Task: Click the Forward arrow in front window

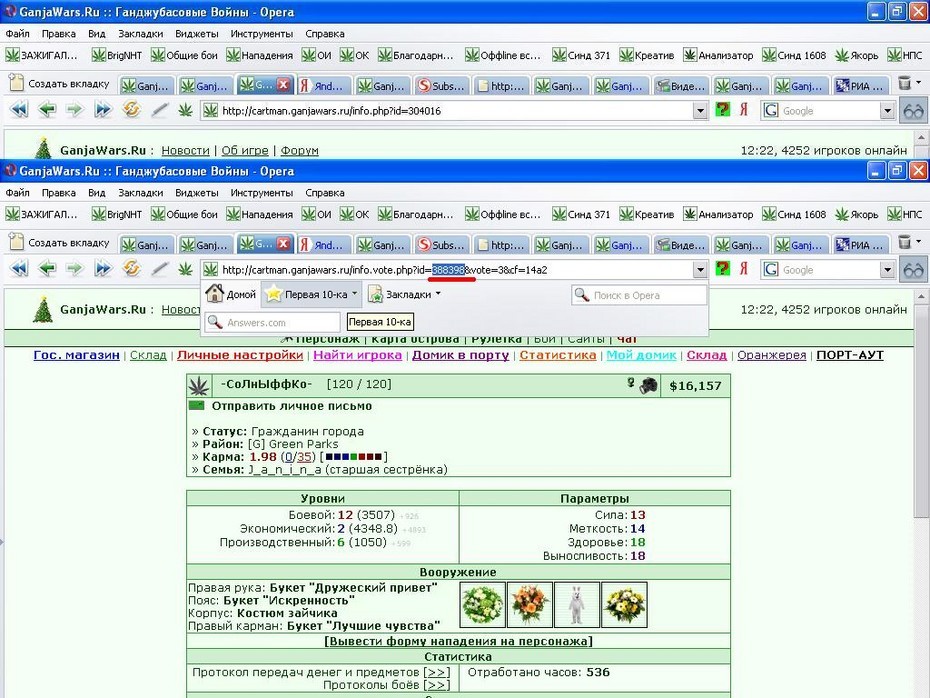Action: [75, 269]
